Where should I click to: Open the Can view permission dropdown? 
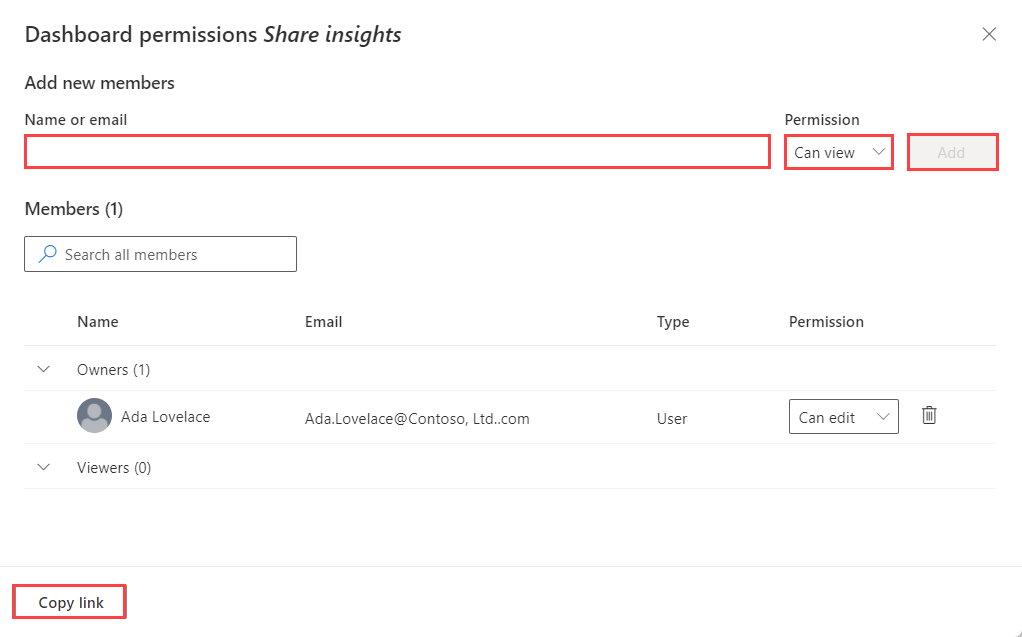(x=839, y=153)
